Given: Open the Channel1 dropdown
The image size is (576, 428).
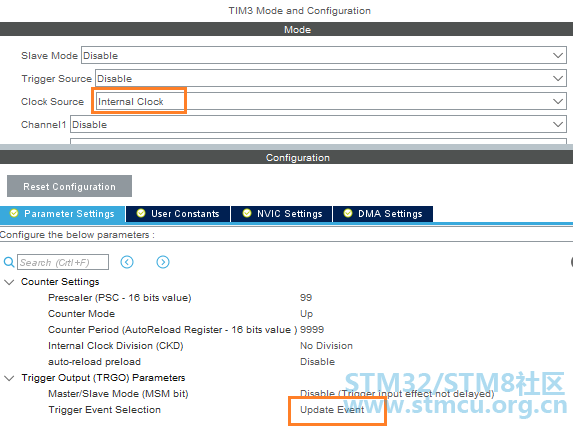Looking at the screenshot, I should 318,124.
